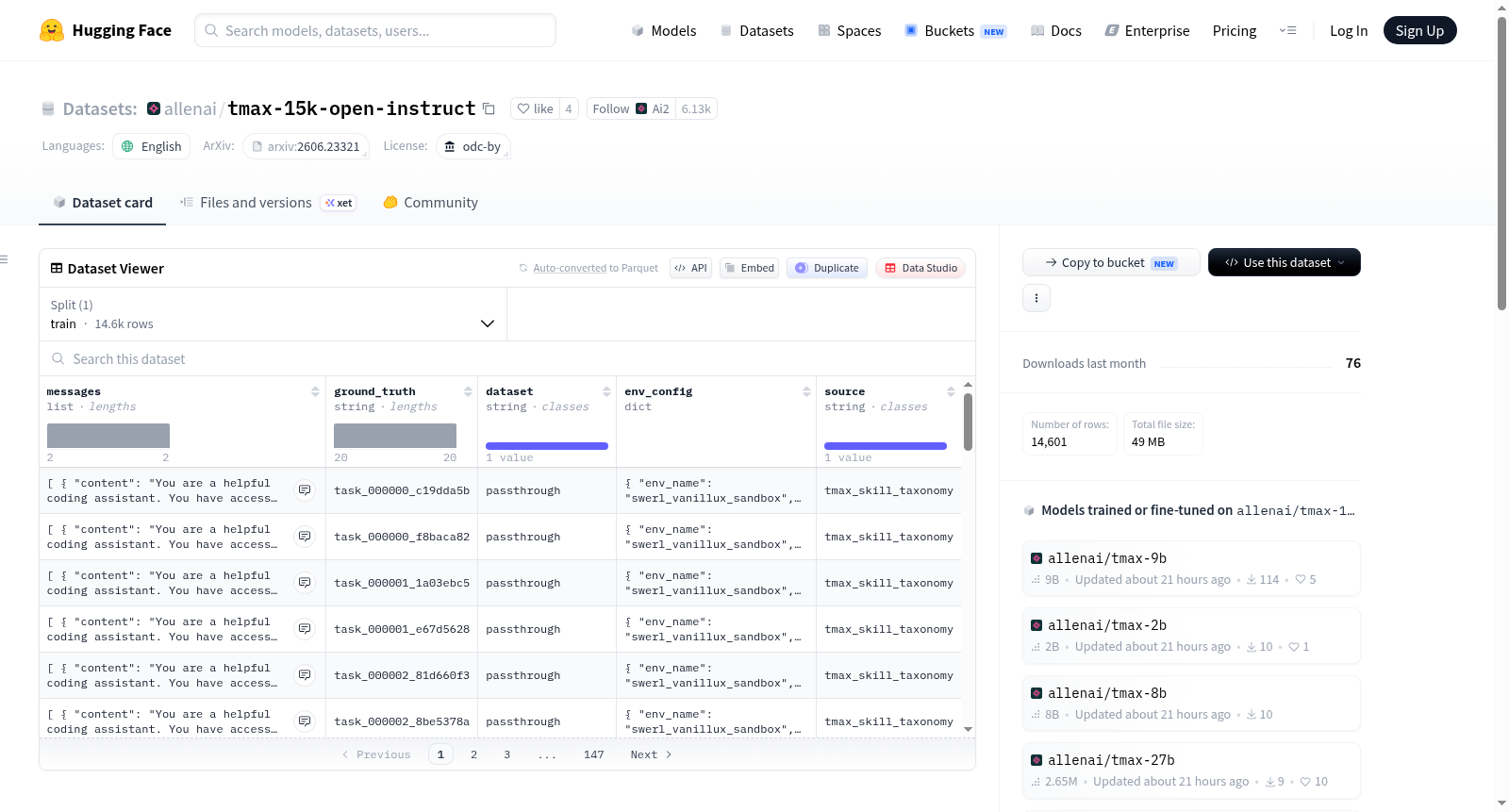Open message viewer for task_000002_8be5378a row
The height and width of the screenshot is (812, 1509).
(305, 721)
